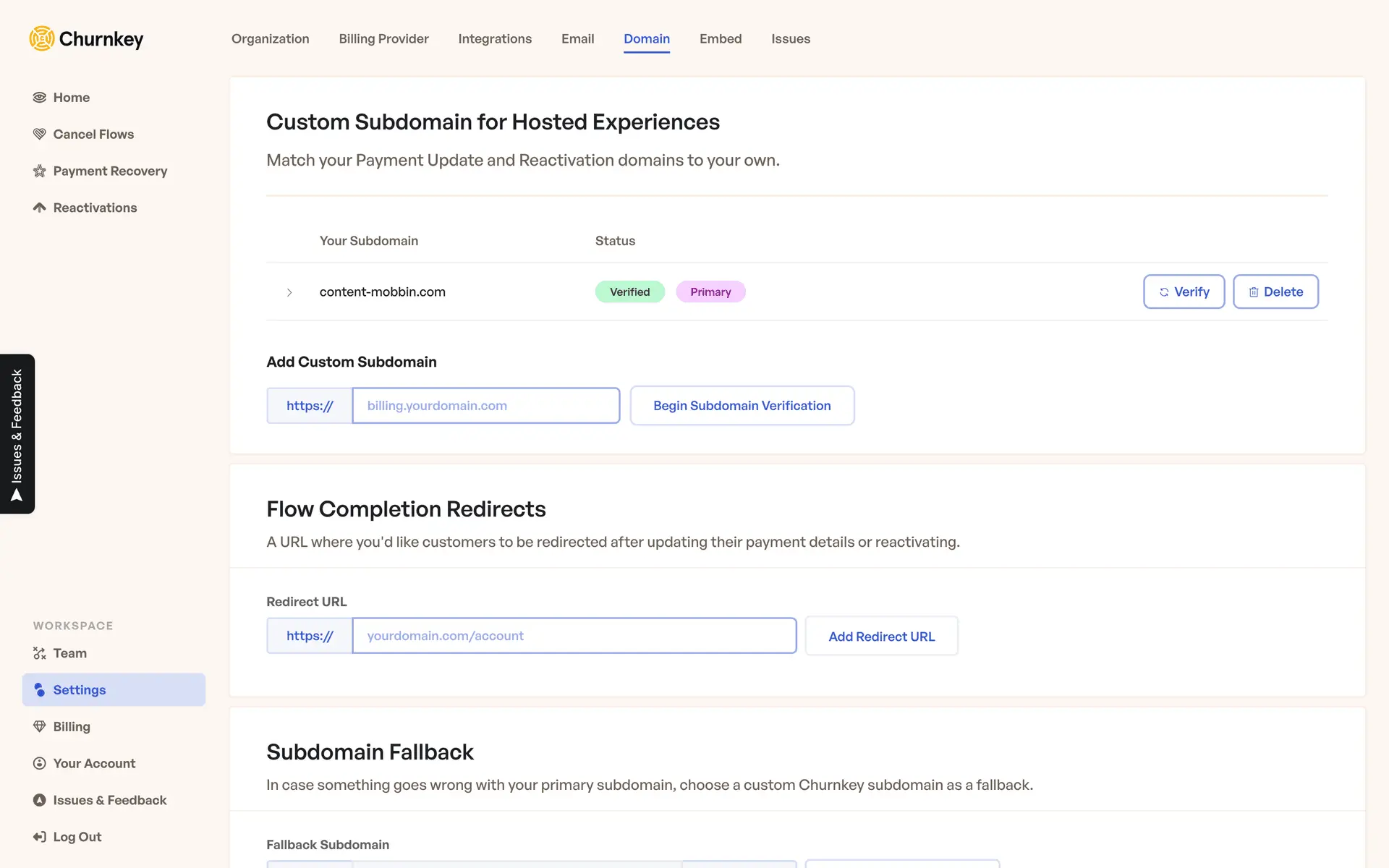1389x868 pixels.
Task: Open Home from the sidebar icon
Action: (40, 98)
